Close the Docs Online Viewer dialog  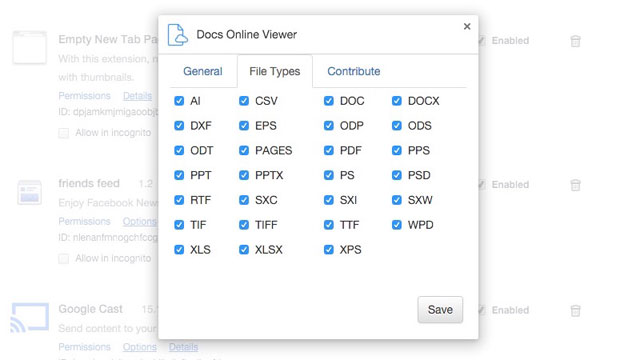pyautogui.click(x=467, y=27)
